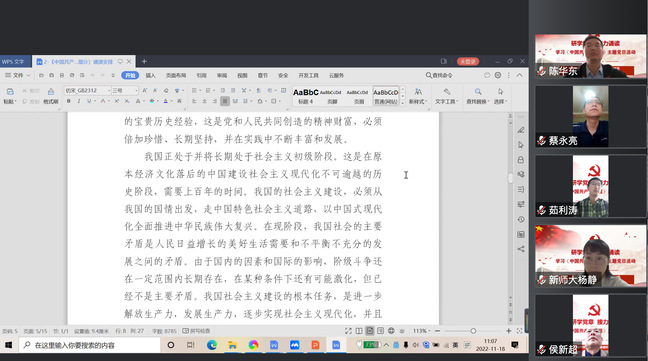
Task: Click the zoom slider handle in status bar
Action: tap(473, 331)
